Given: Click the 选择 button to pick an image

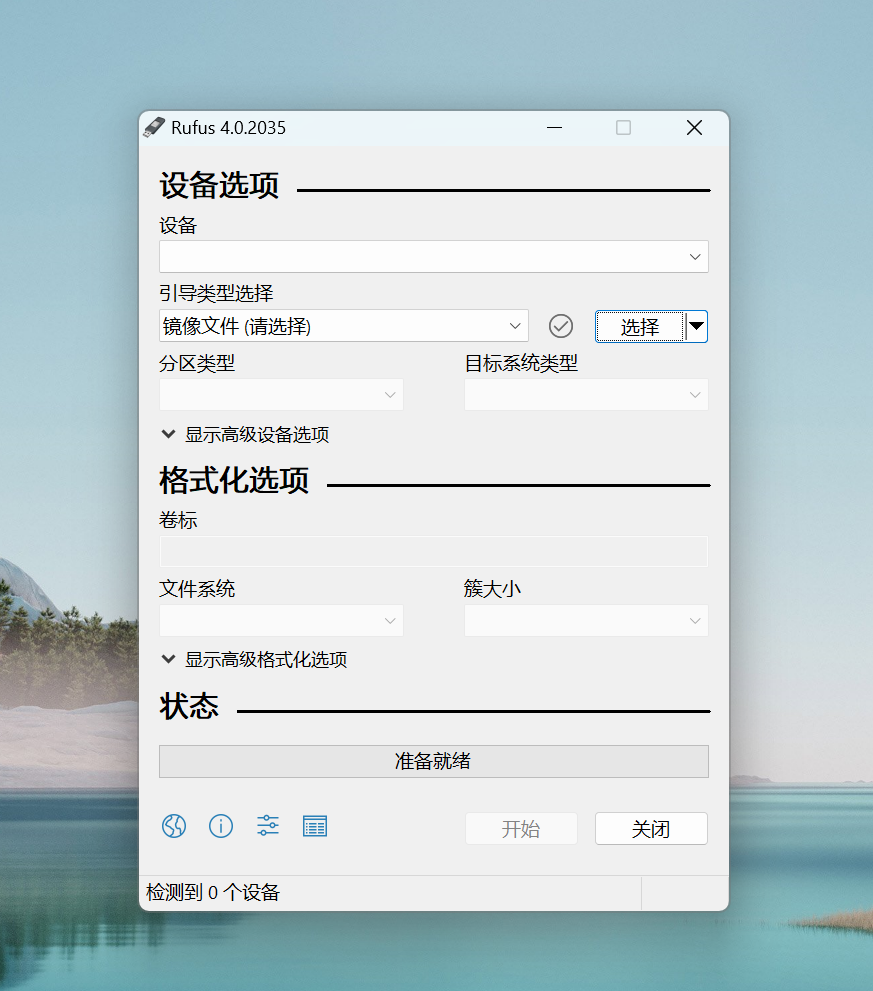Looking at the screenshot, I should 640,327.
